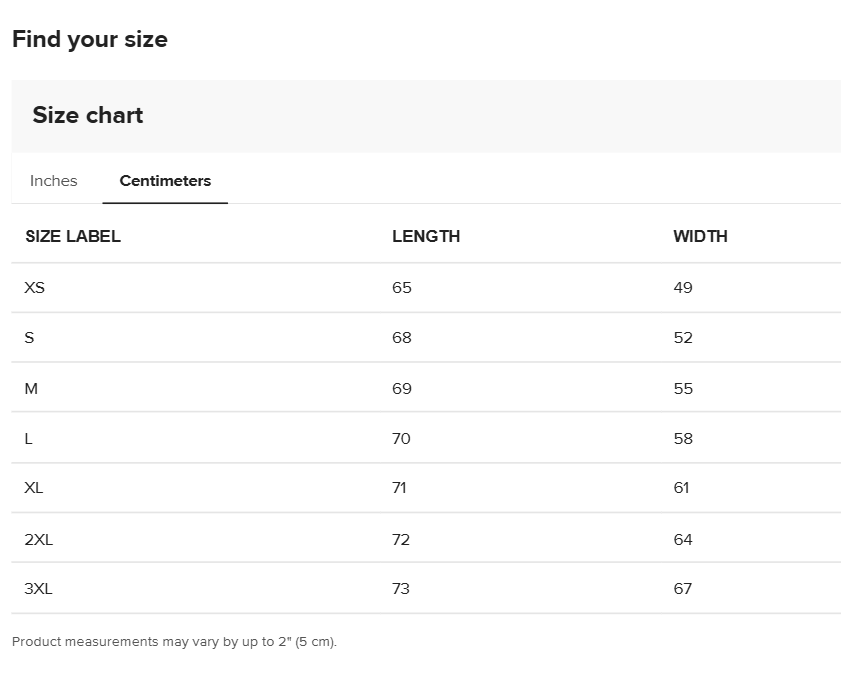Image resolution: width=841 pixels, height=690 pixels.
Task: Select the S size row label
Action: (x=29, y=337)
